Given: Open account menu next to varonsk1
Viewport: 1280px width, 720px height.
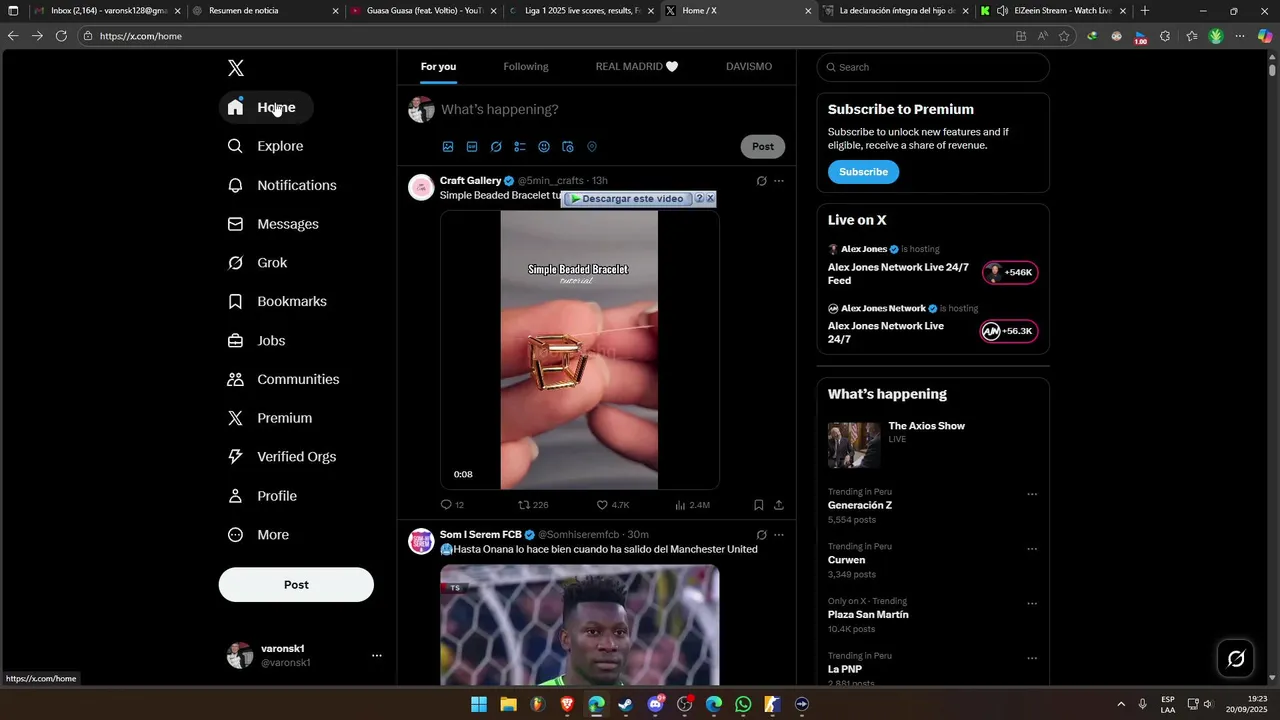Looking at the screenshot, I should coord(377,656).
